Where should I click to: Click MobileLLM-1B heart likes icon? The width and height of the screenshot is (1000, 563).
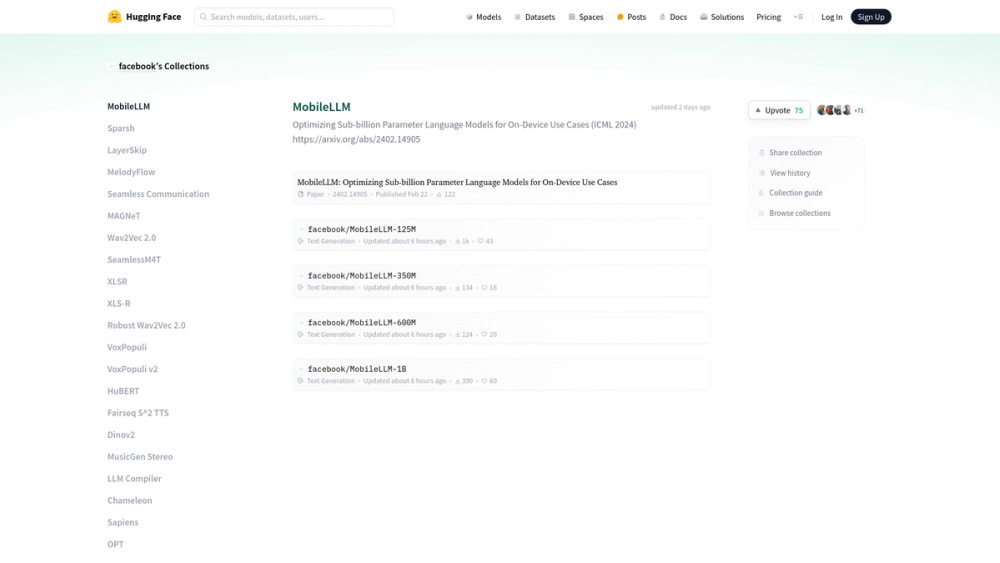tap(484, 381)
